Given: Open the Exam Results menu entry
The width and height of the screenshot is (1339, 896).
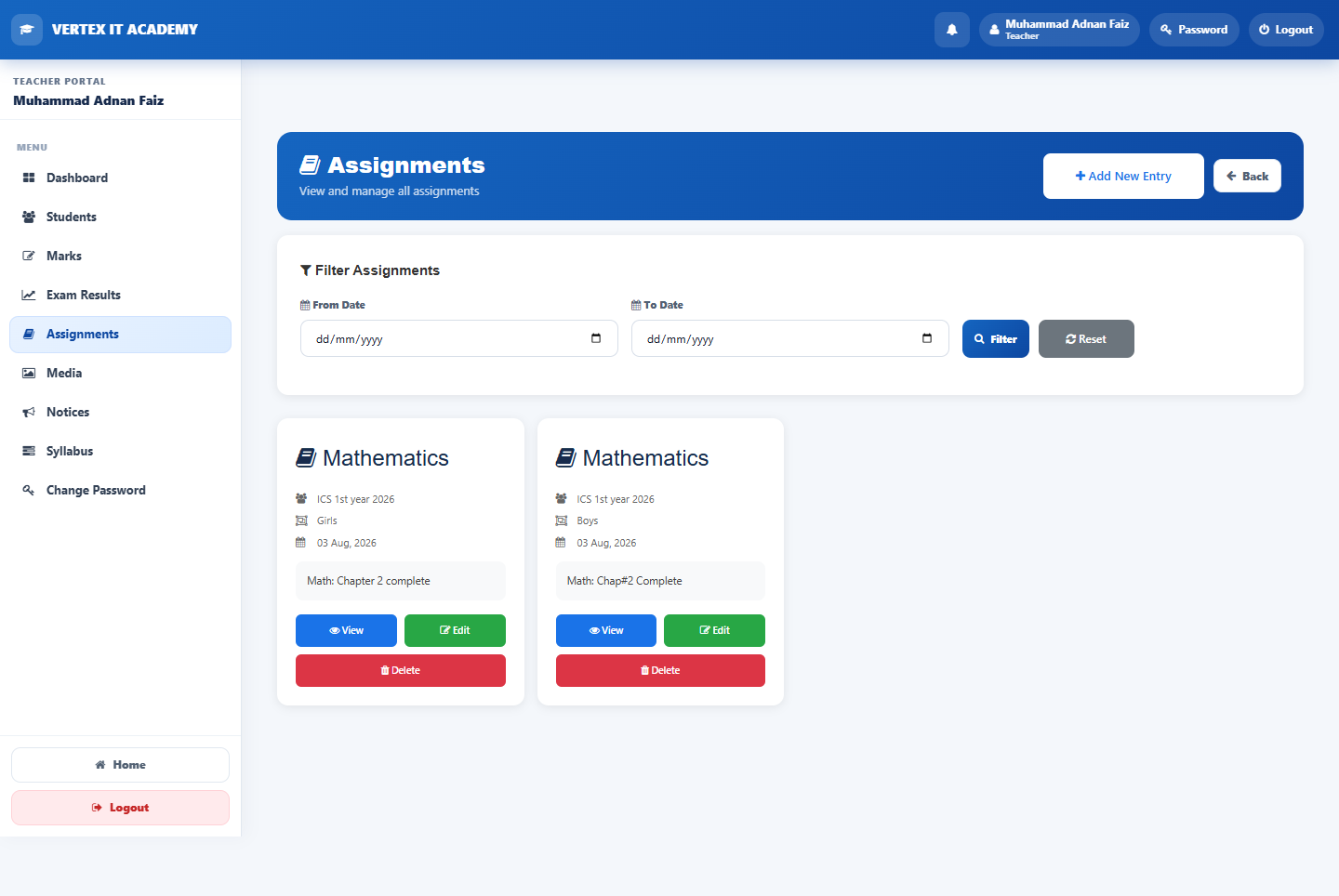Looking at the screenshot, I should pyautogui.click(x=120, y=295).
